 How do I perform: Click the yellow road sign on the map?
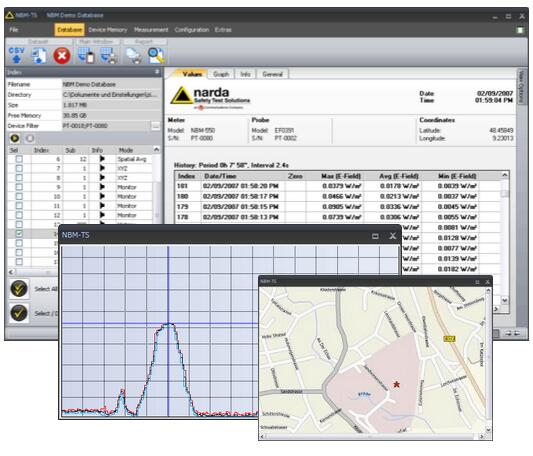coord(449,339)
